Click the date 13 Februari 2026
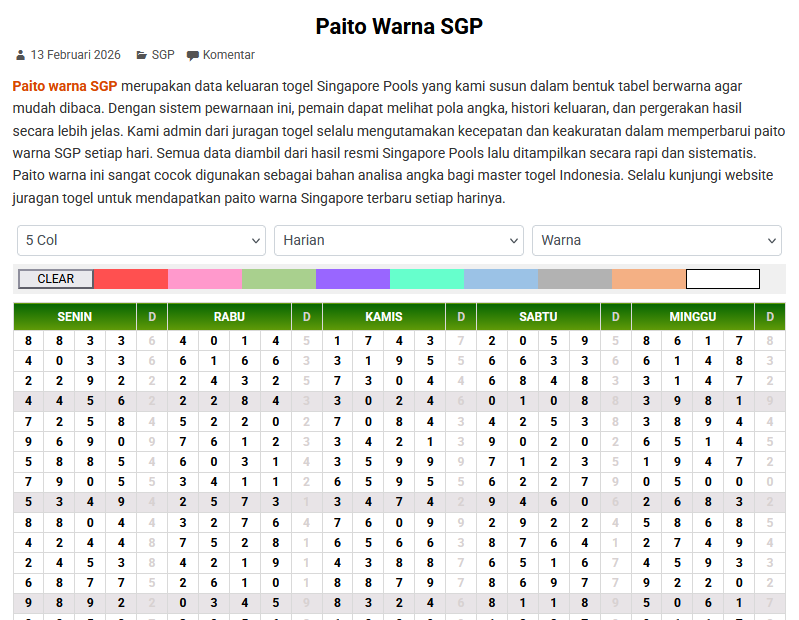Viewport: 799px width, 620px height. click(x=75, y=55)
